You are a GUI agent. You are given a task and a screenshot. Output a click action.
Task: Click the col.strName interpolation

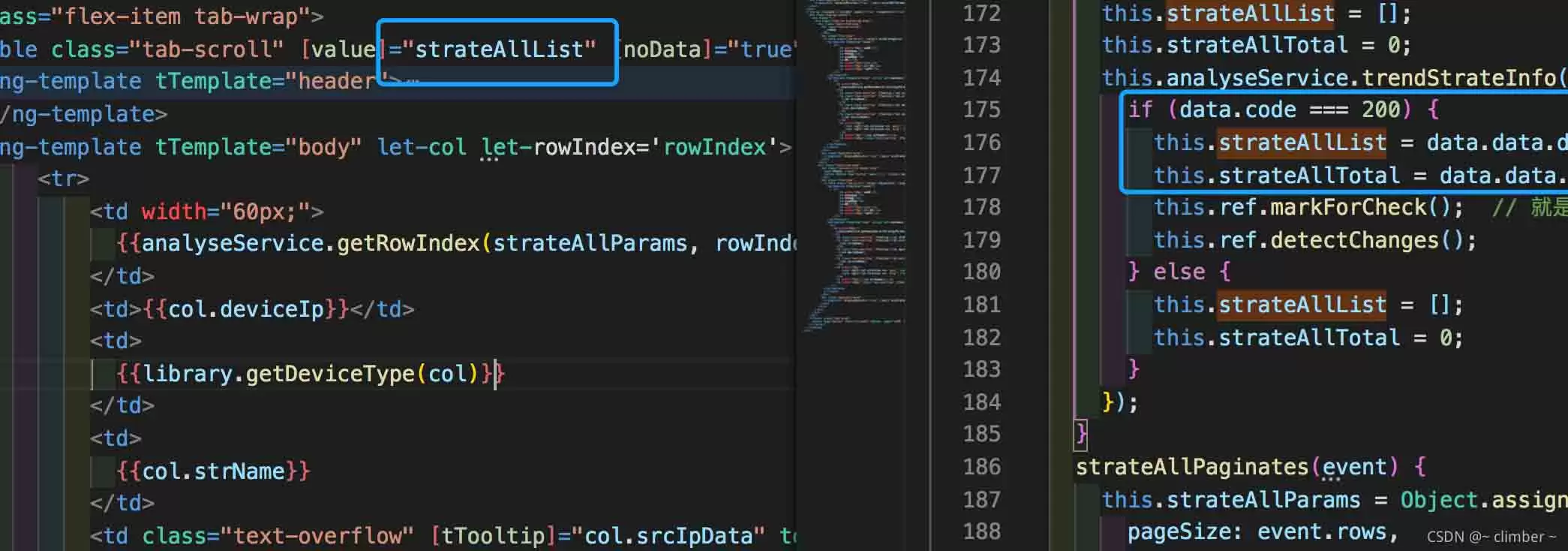[x=213, y=471]
